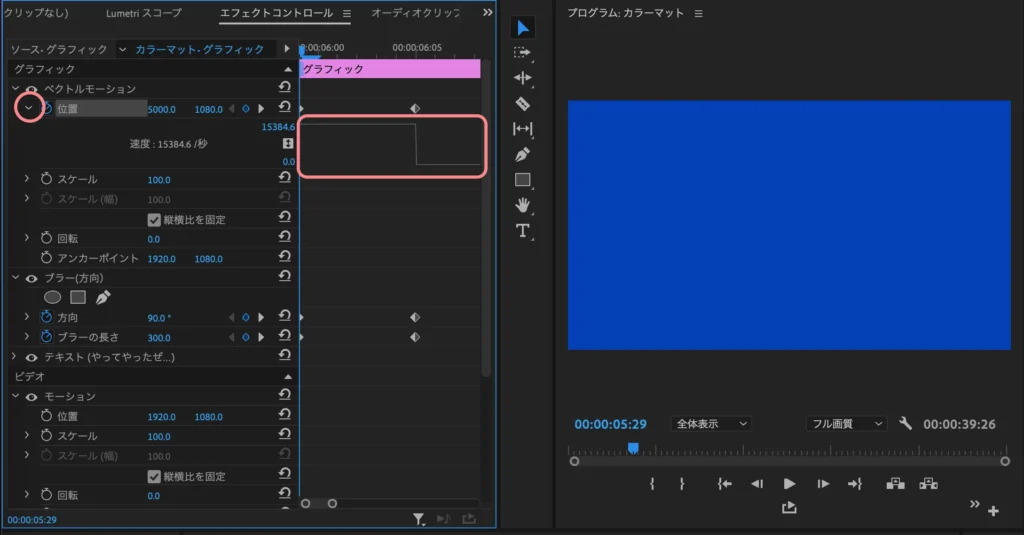Collapse the 位置 velocity graph chevron
The image size is (1024, 535).
point(28,108)
